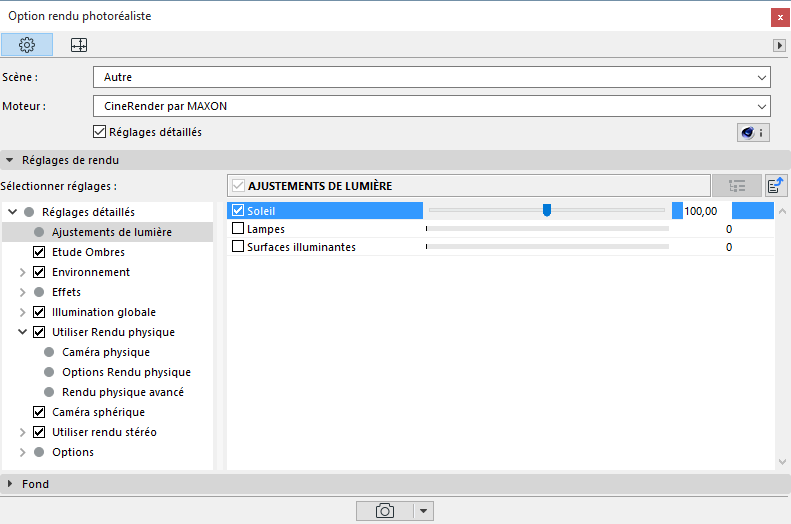Select Réglages détaillés in the tree
791x524 pixels.
click(88, 212)
